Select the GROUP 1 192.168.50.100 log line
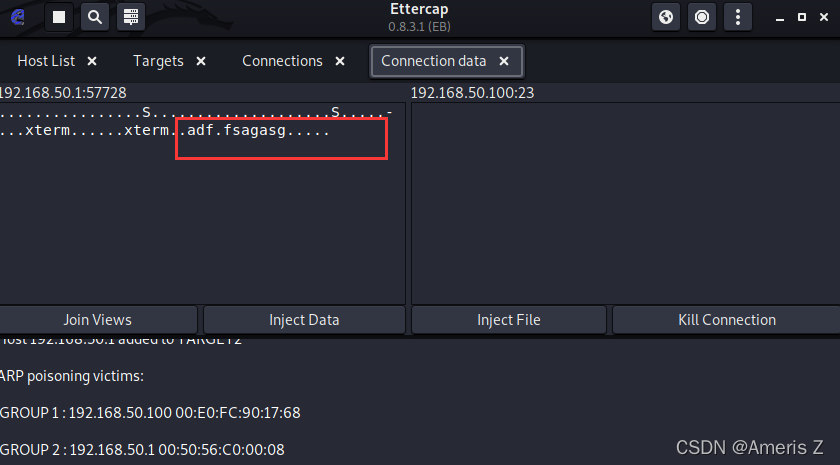The width and height of the screenshot is (840, 465). [x=150, y=412]
